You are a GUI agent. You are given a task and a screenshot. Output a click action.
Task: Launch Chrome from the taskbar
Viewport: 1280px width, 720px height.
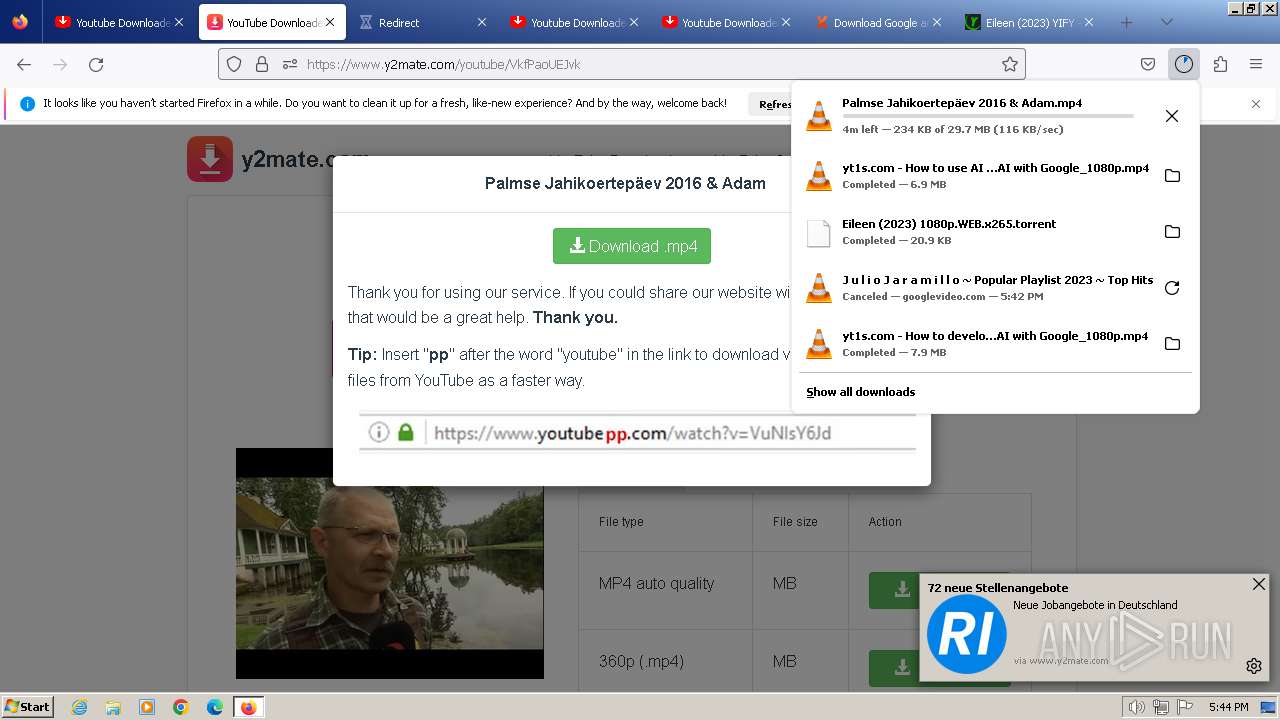(181, 707)
